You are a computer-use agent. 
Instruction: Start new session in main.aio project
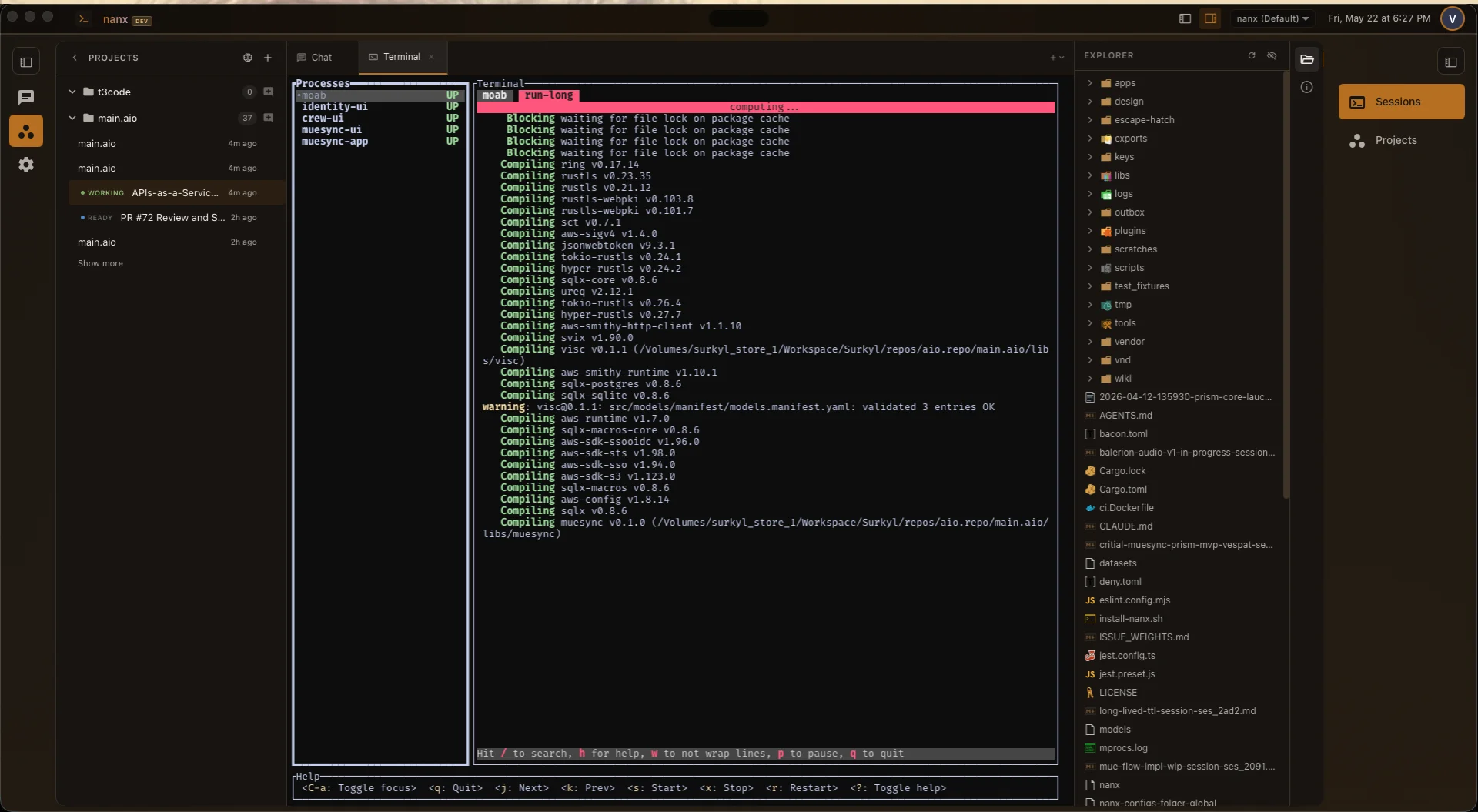(x=269, y=118)
